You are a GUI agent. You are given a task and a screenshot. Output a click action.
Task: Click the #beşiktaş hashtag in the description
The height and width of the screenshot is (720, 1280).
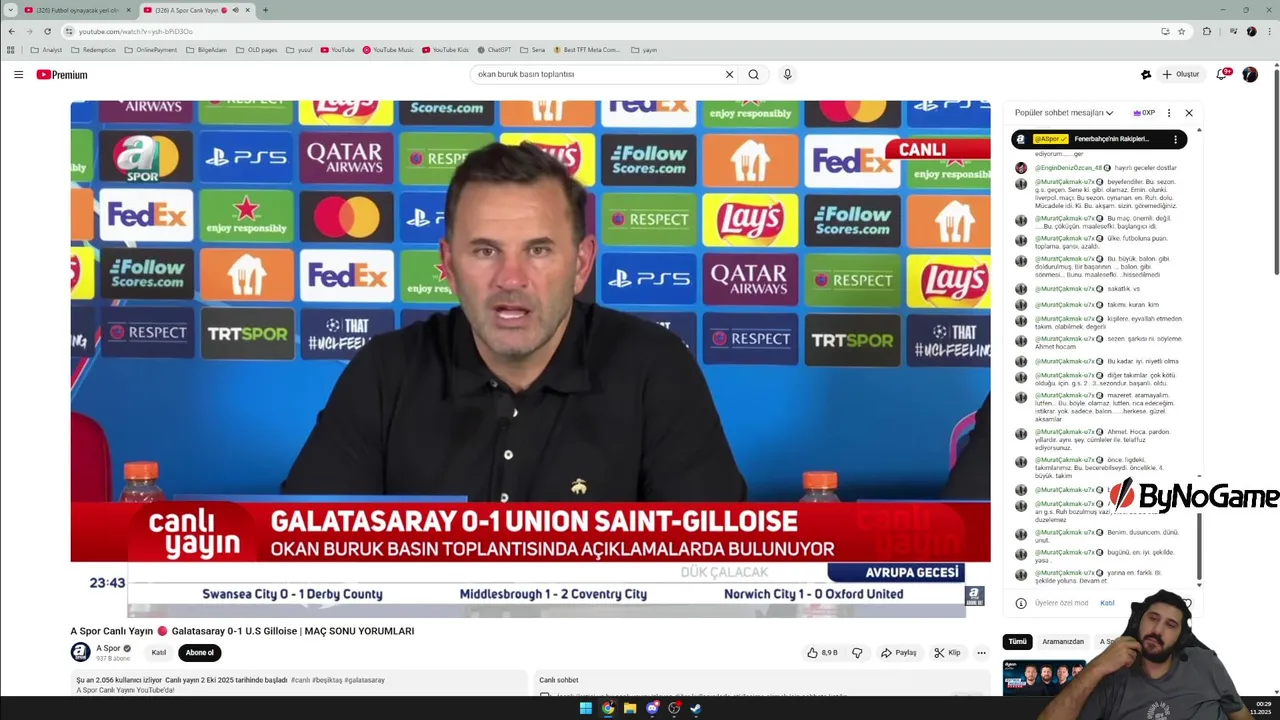tap(328, 680)
